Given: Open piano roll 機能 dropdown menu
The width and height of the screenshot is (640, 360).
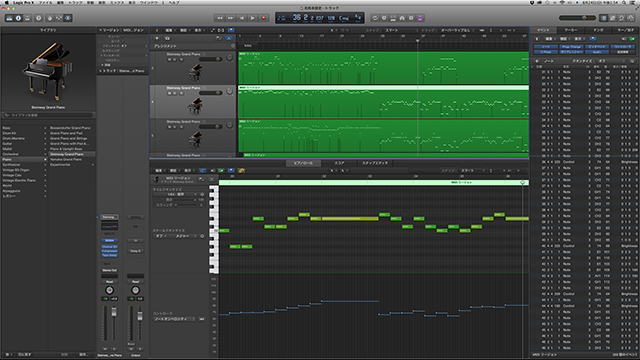Looking at the screenshot, I should [174, 170].
